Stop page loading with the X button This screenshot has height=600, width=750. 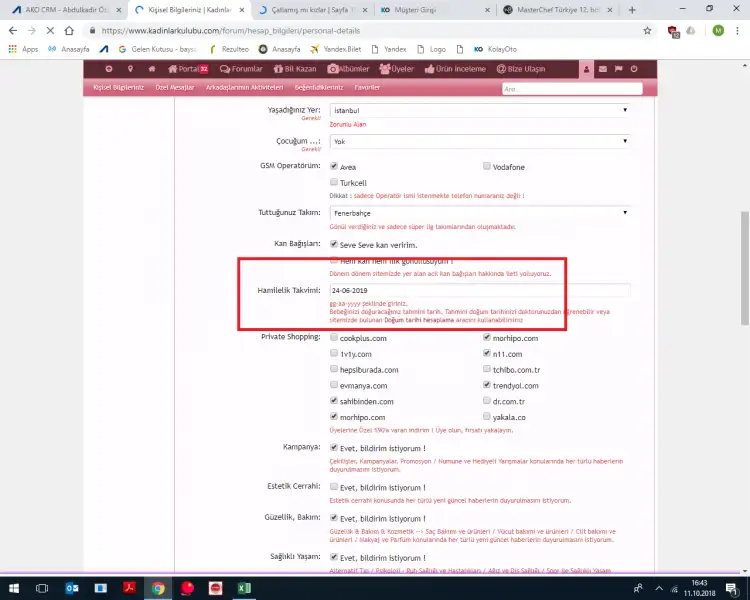click(51, 30)
